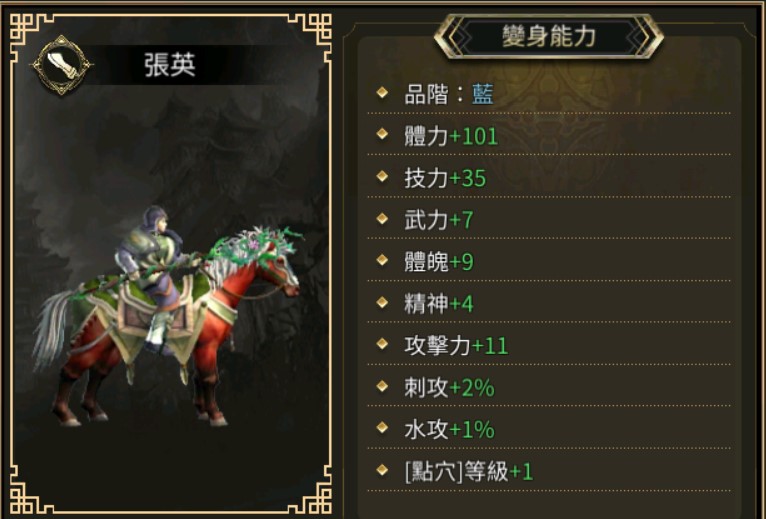Click the diamond bullet beside 體力+101
The width and height of the screenshot is (766, 519).
[x=383, y=134]
